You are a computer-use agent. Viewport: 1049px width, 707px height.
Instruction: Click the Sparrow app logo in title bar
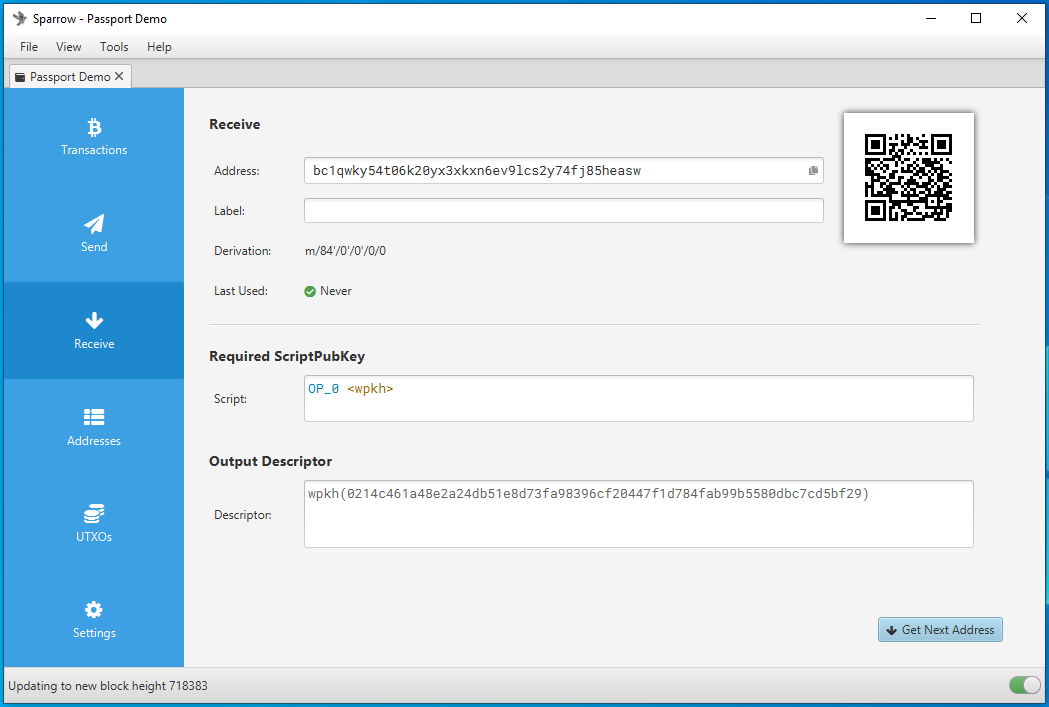[20, 19]
